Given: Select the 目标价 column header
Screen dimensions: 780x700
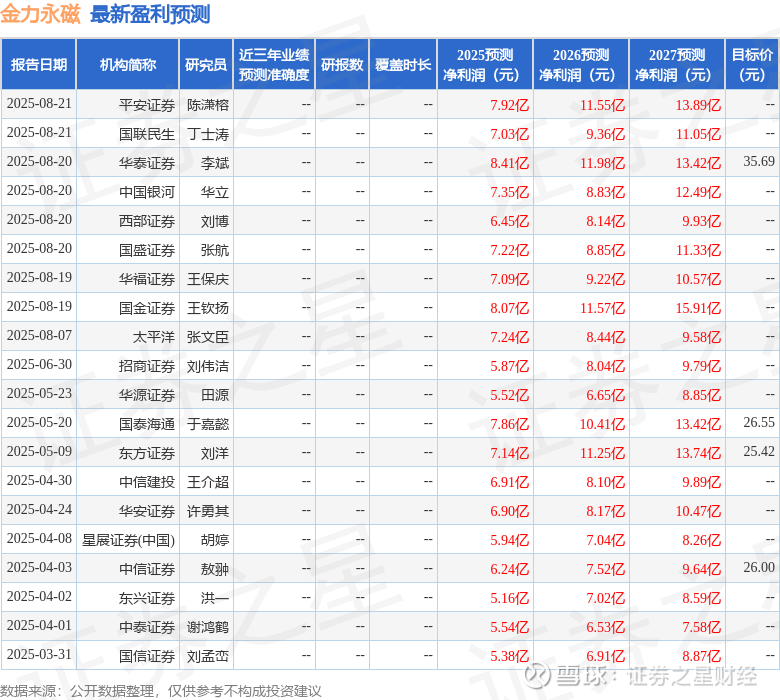Looking at the screenshot, I should pyautogui.click(x=752, y=65).
